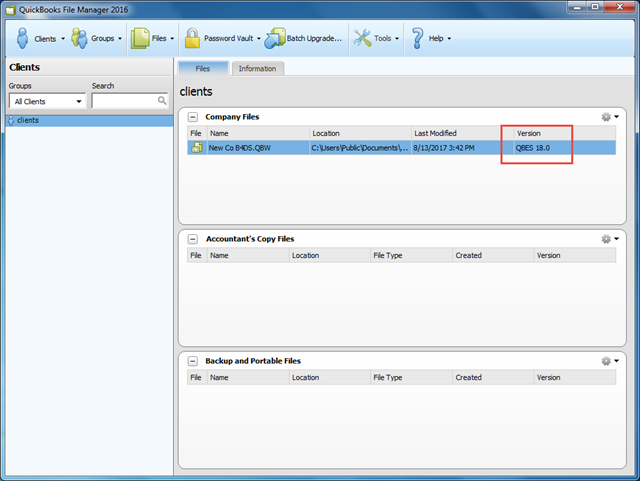Switch to the Information tab
Screen dimensions: 640x481
(x=258, y=69)
